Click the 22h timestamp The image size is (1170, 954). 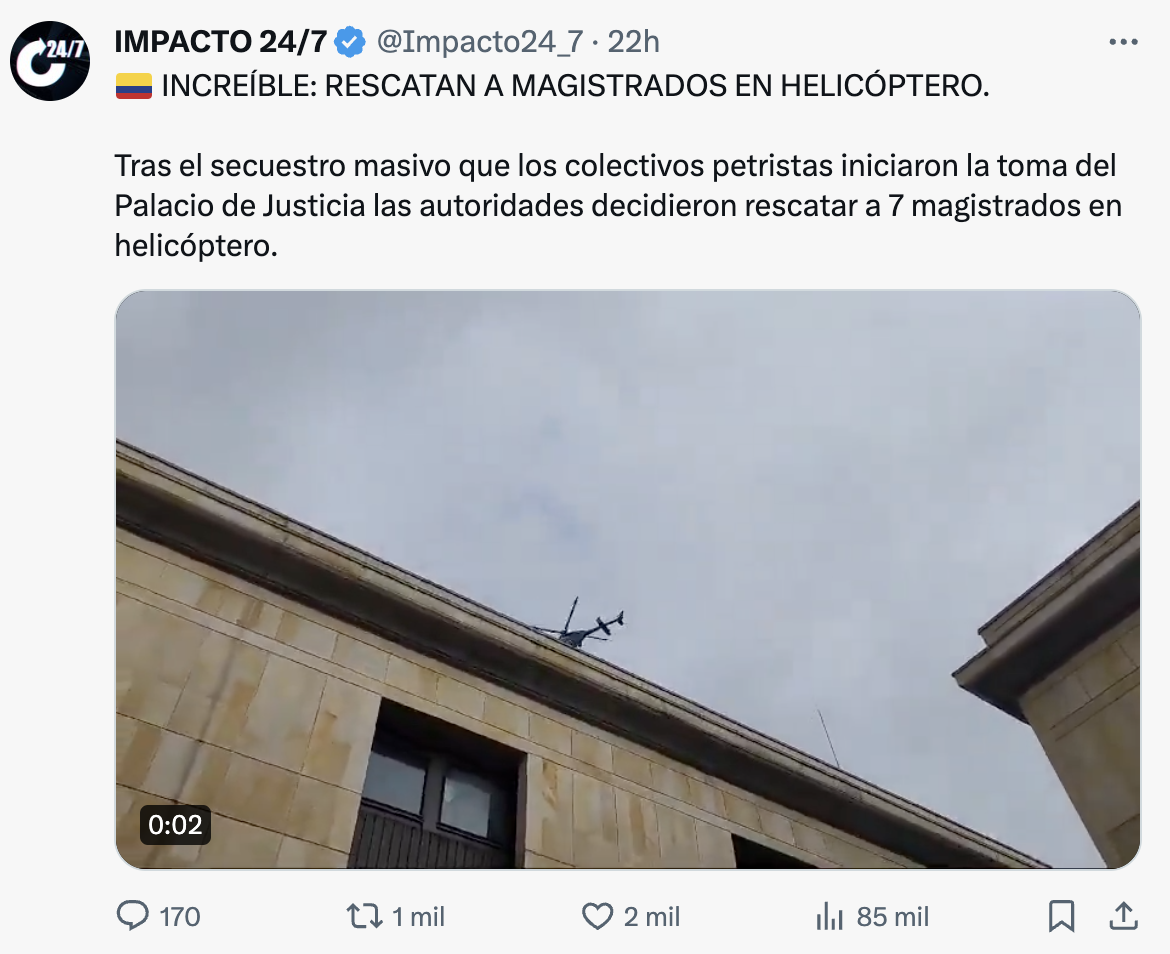pyautogui.click(x=634, y=42)
